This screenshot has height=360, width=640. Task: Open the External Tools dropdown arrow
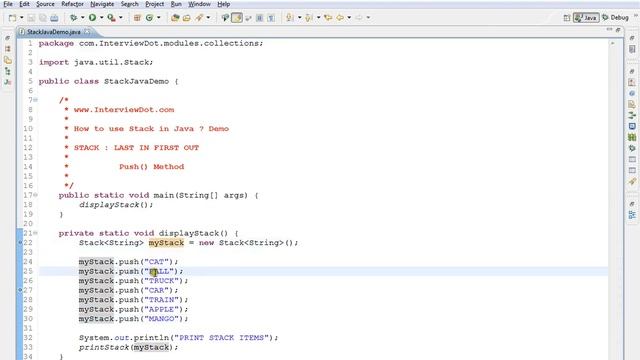coord(121,18)
